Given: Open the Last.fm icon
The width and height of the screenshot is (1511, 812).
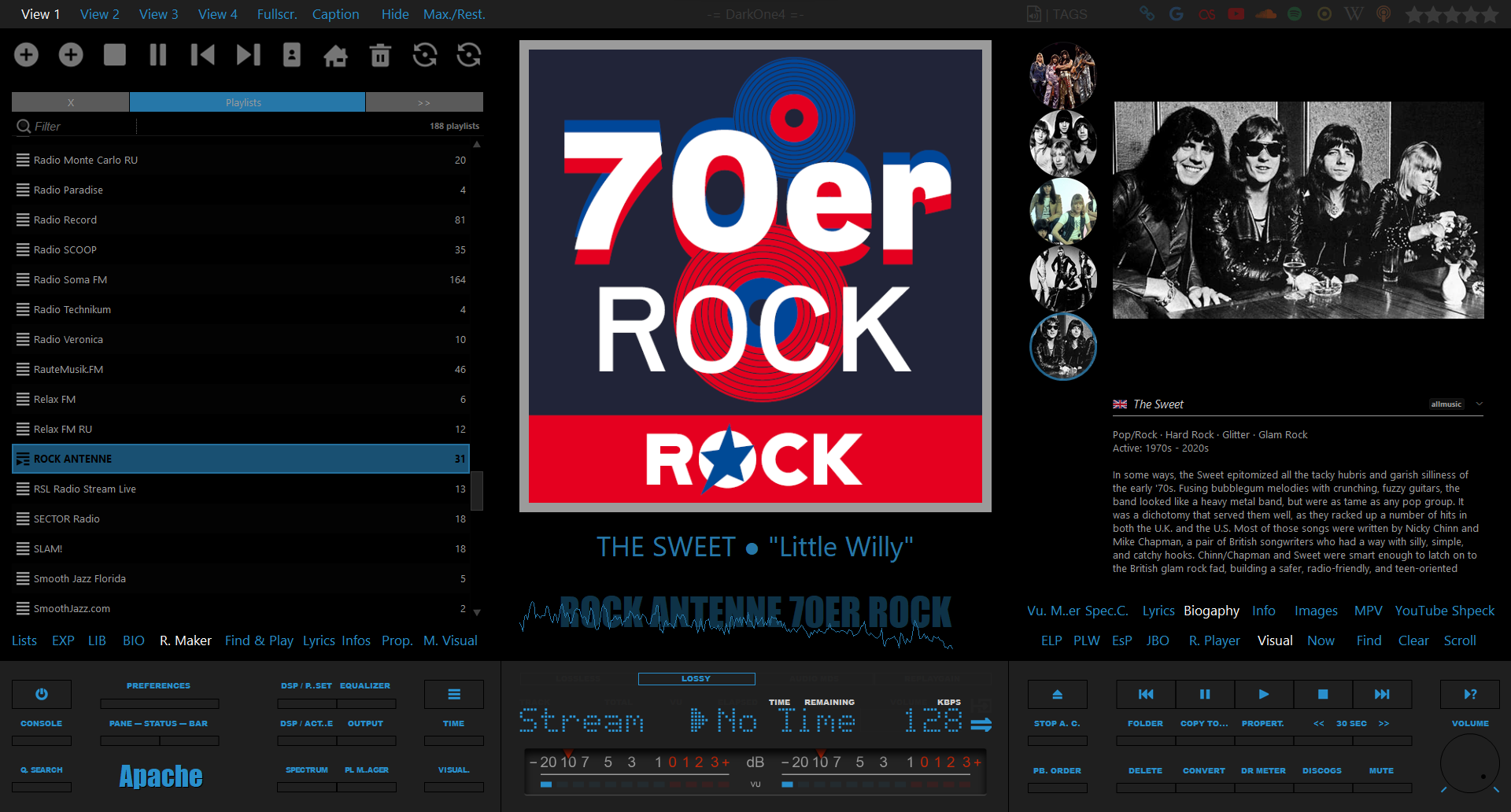Looking at the screenshot, I should tap(1206, 14).
